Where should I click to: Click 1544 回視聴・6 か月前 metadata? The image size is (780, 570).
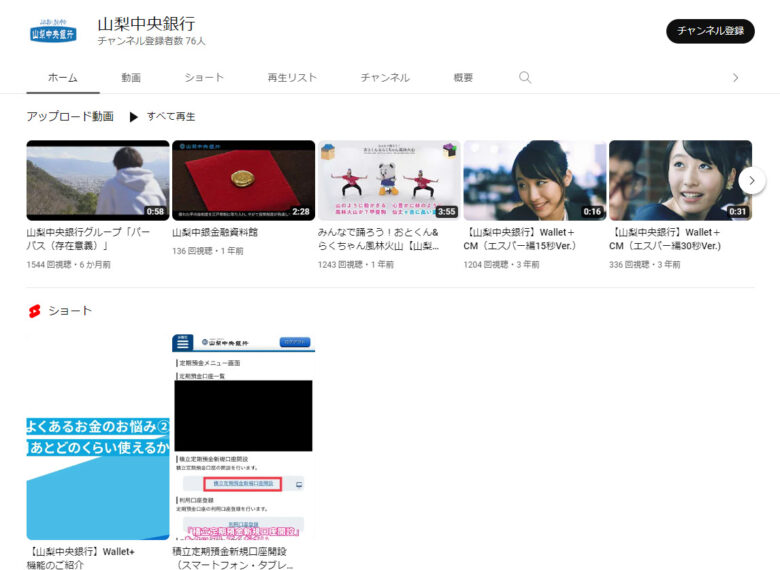[69, 265]
